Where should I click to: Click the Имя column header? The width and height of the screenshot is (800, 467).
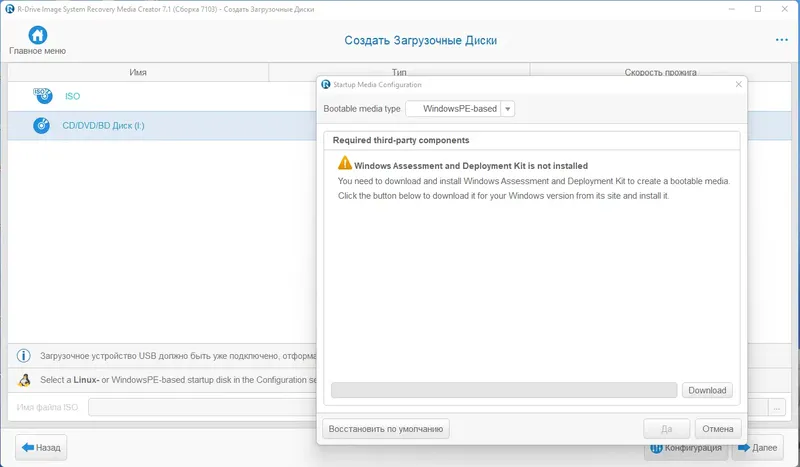(x=138, y=72)
